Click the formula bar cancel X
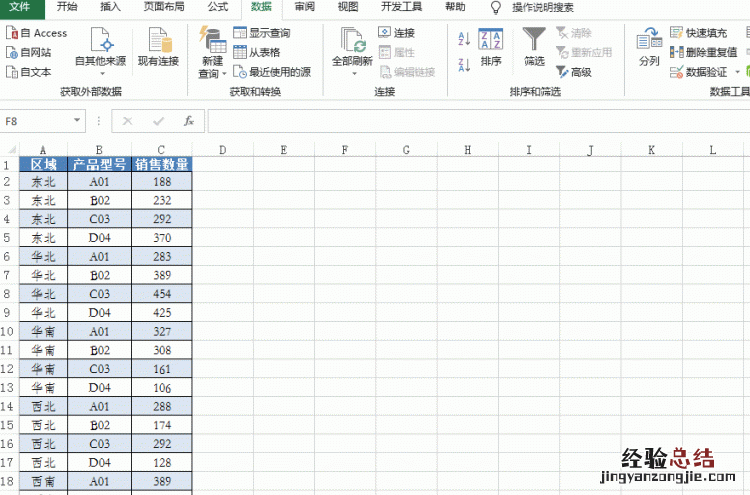This screenshot has height=495, width=750. [x=127, y=121]
